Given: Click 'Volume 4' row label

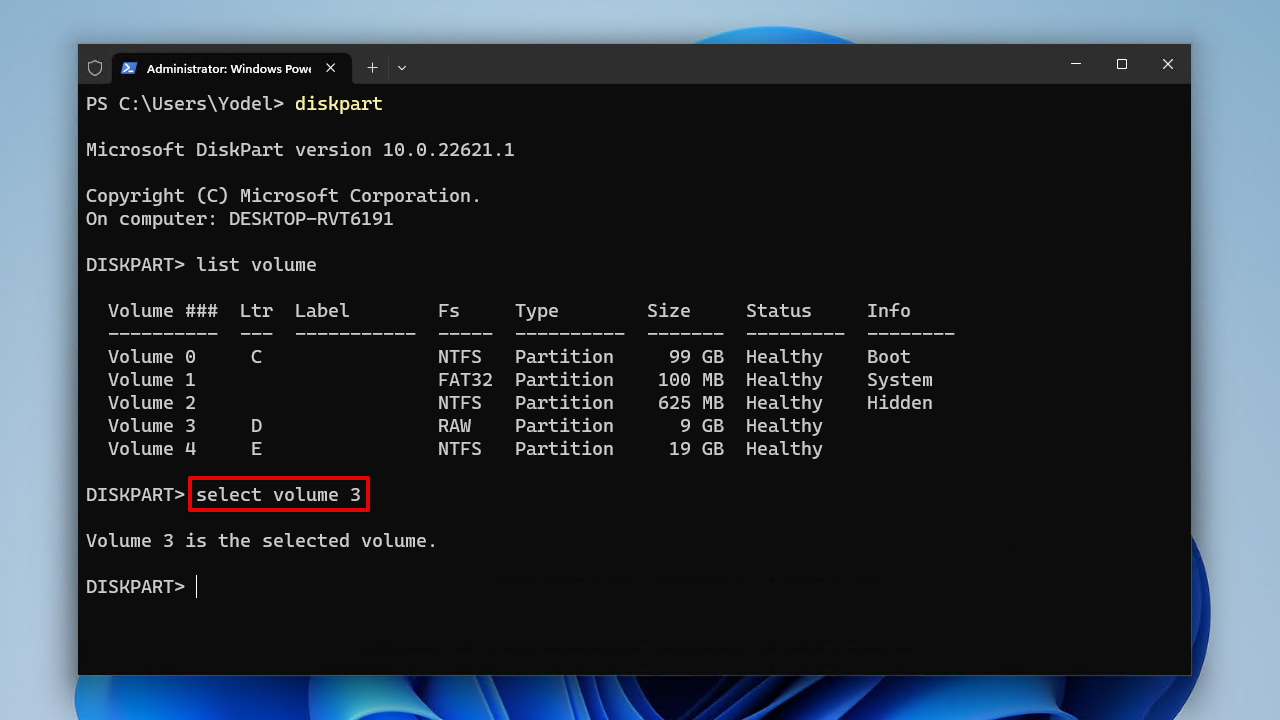Looking at the screenshot, I should (152, 449).
